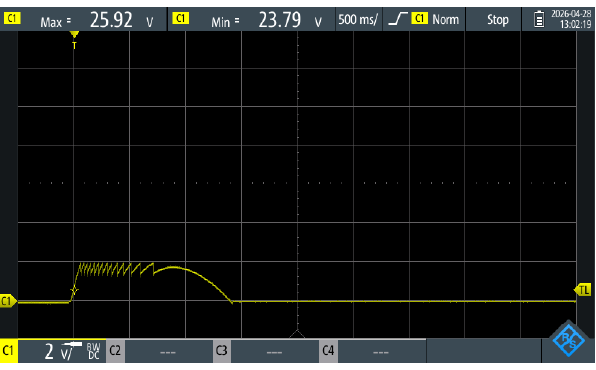Click the Stop acquisition state button
596x370 pixels.
tap(498, 19)
